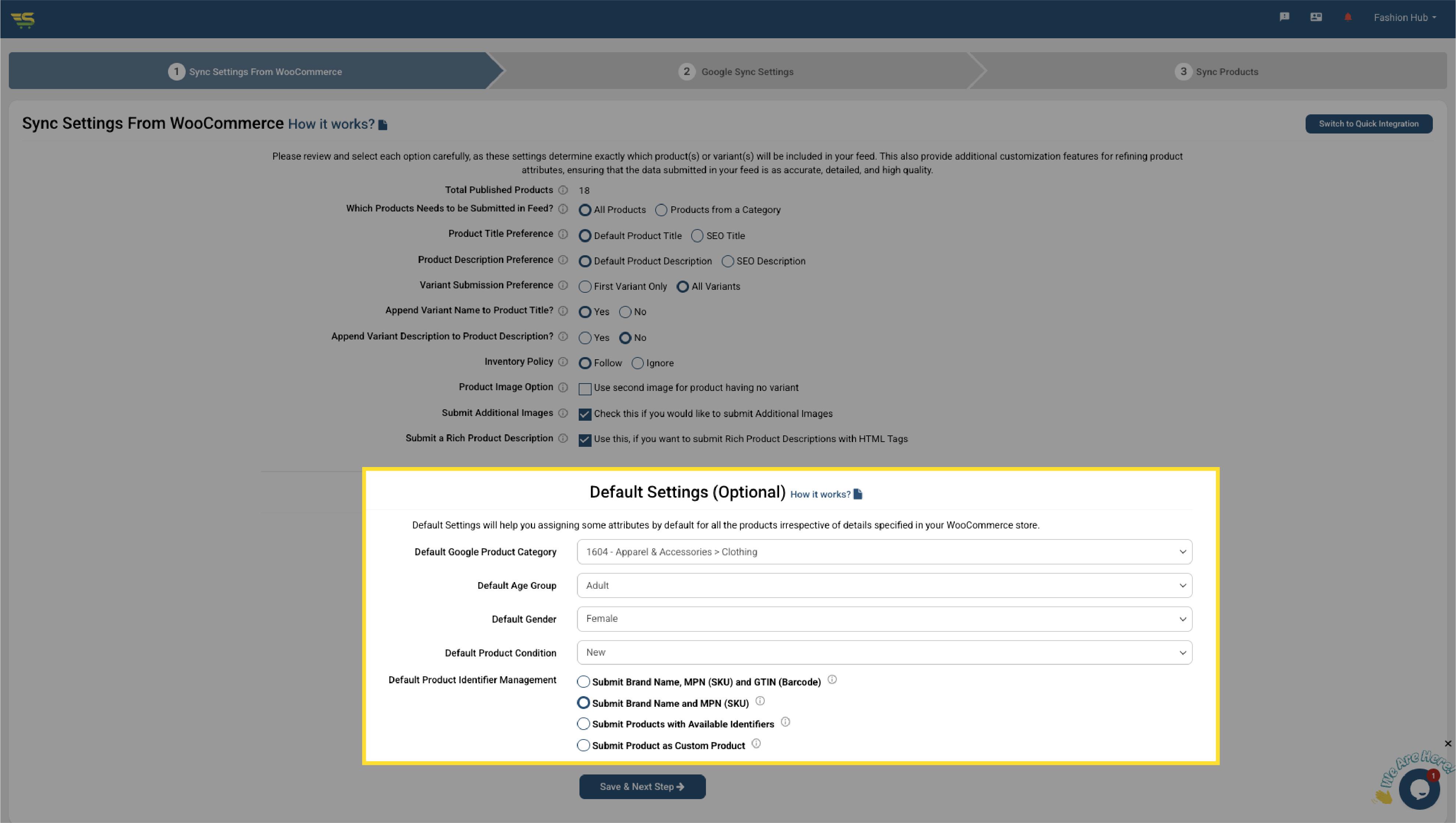The height and width of the screenshot is (823, 1456).
Task: Click document icon beside Default Settings How it works
Action: 858,494
